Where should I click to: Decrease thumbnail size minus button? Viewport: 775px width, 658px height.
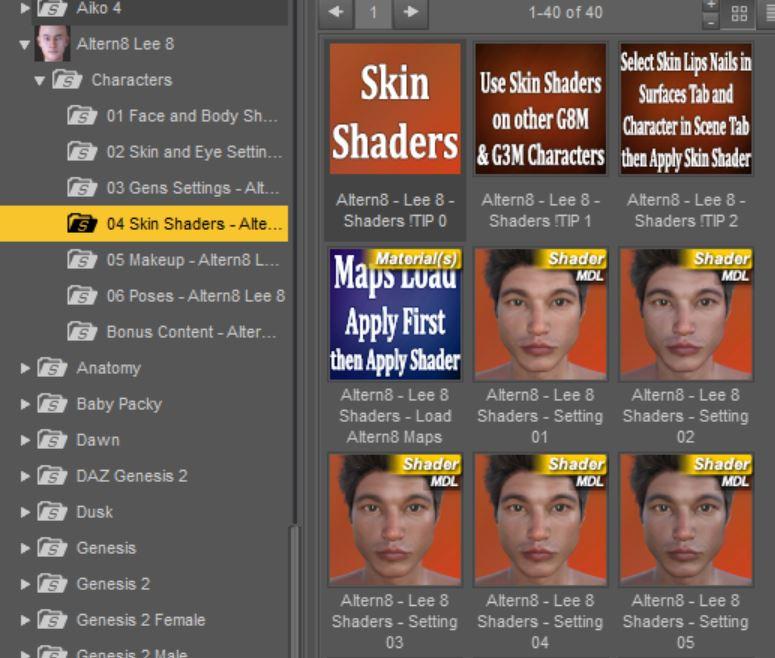click(711, 21)
